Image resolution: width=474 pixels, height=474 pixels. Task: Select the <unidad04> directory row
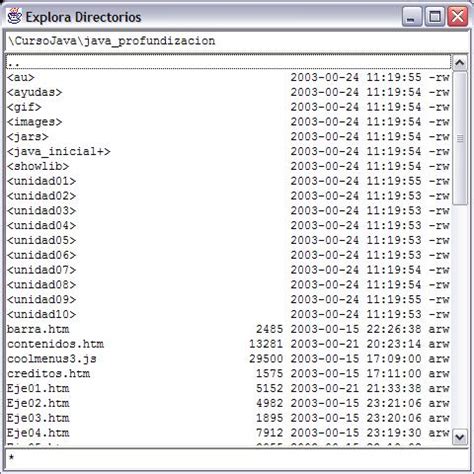[229, 225]
